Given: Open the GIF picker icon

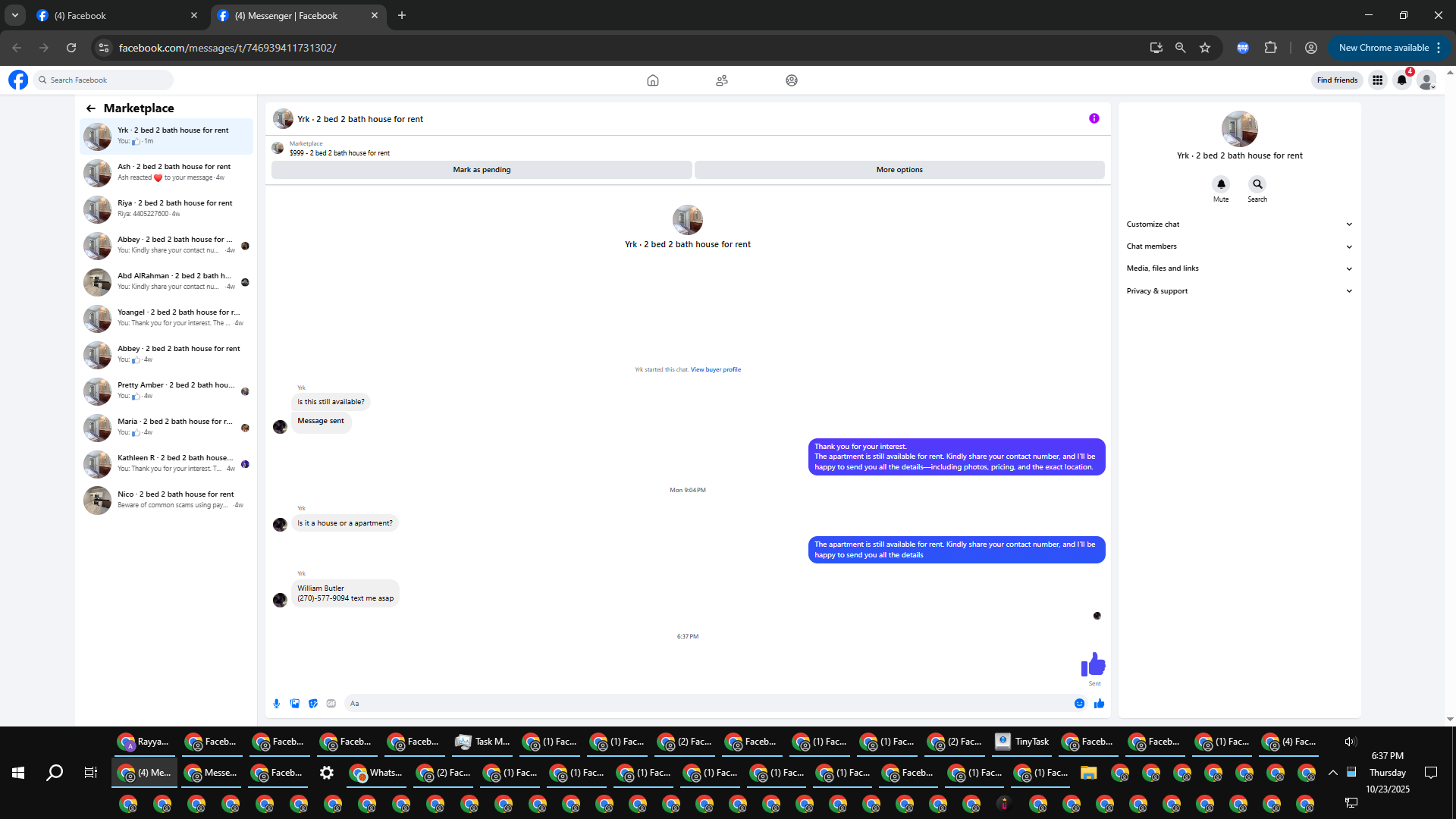Looking at the screenshot, I should pos(331,704).
